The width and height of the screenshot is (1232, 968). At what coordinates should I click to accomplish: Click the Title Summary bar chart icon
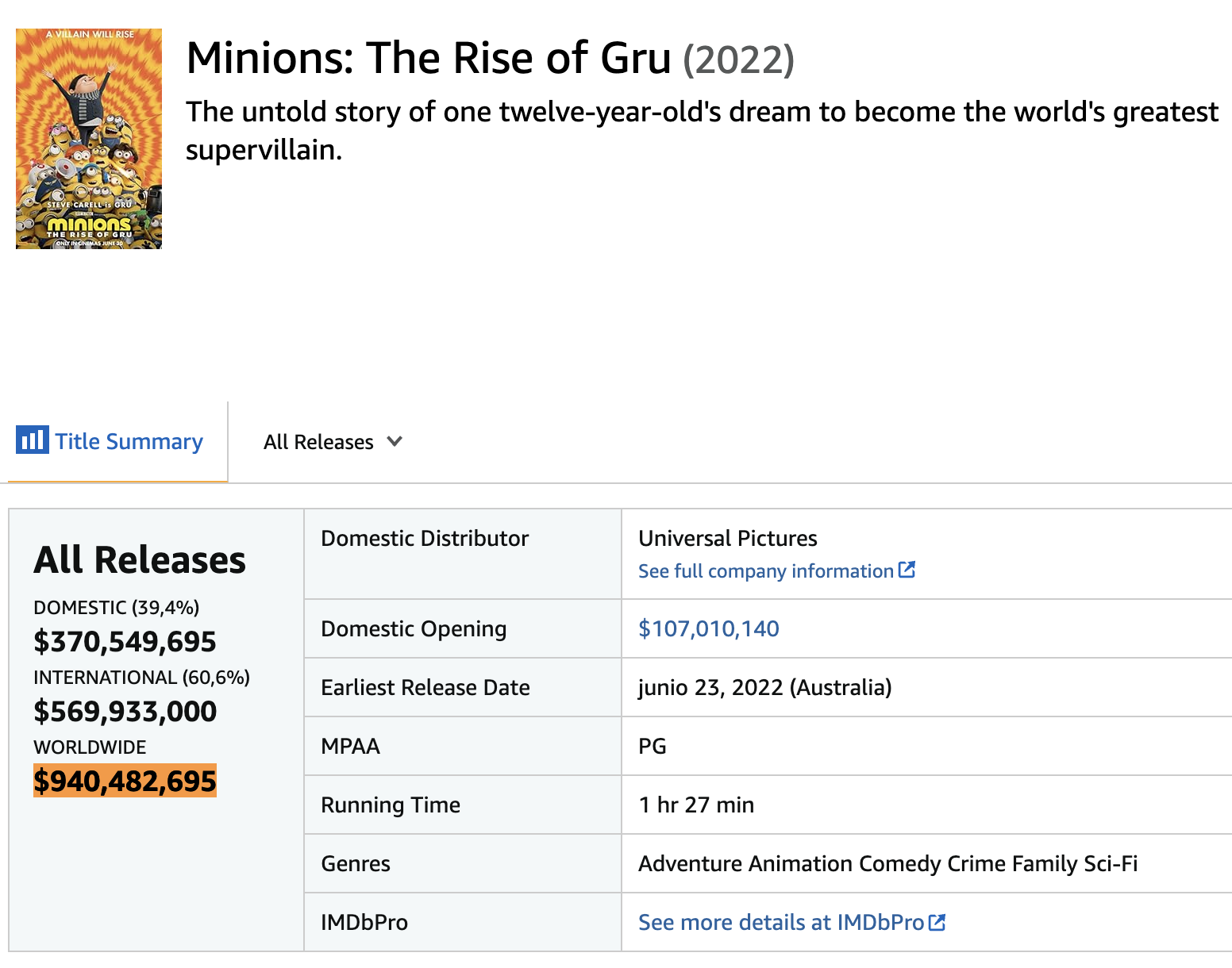click(32, 440)
